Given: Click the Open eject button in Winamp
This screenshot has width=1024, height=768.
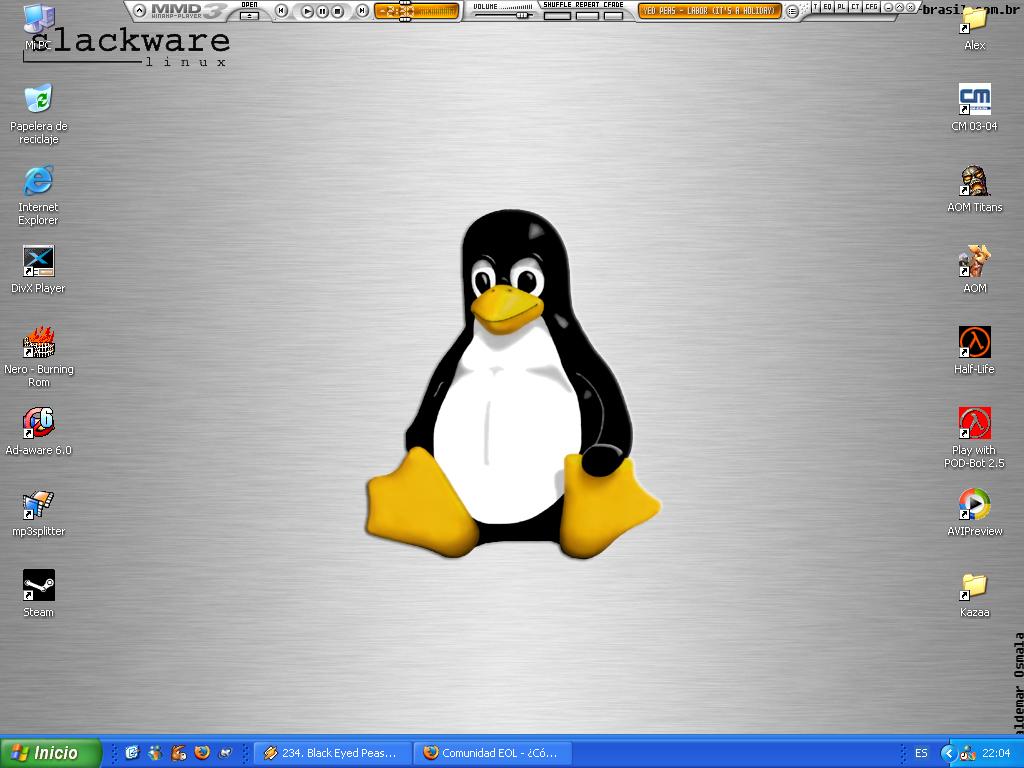Looking at the screenshot, I should click(x=250, y=15).
